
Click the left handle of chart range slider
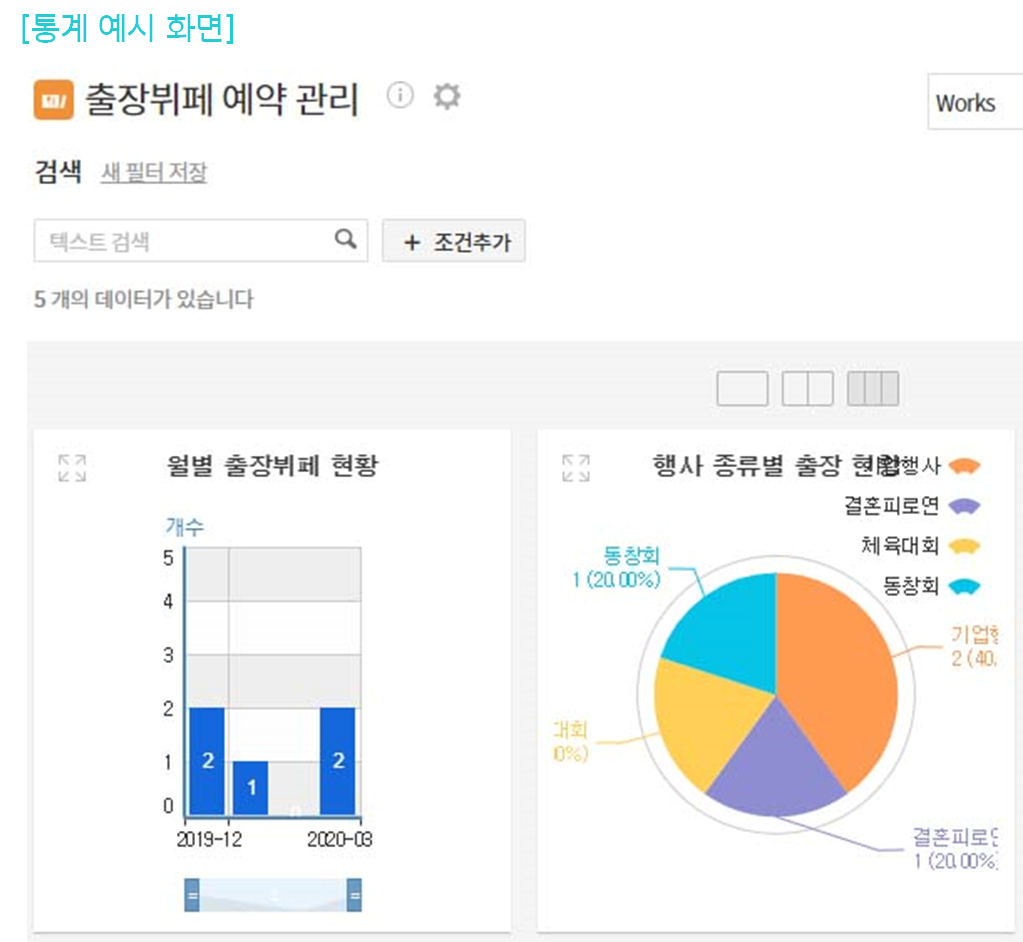192,895
